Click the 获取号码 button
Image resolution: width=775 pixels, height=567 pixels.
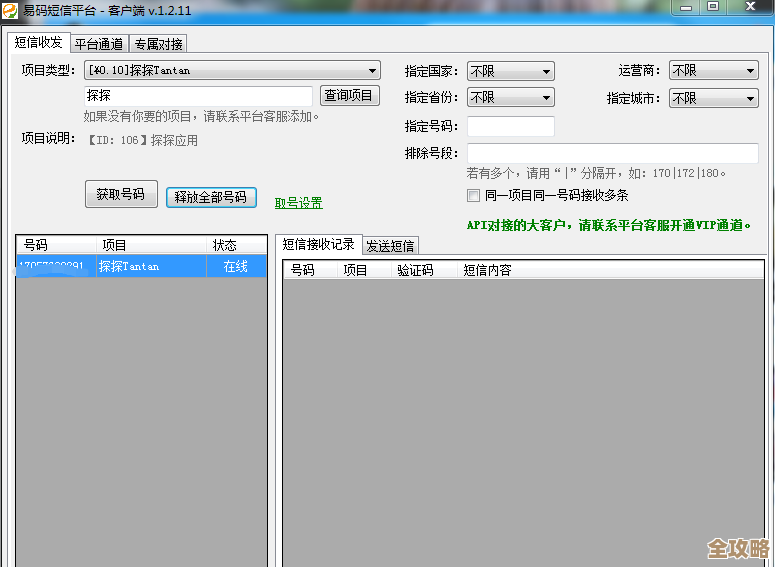(x=121, y=194)
